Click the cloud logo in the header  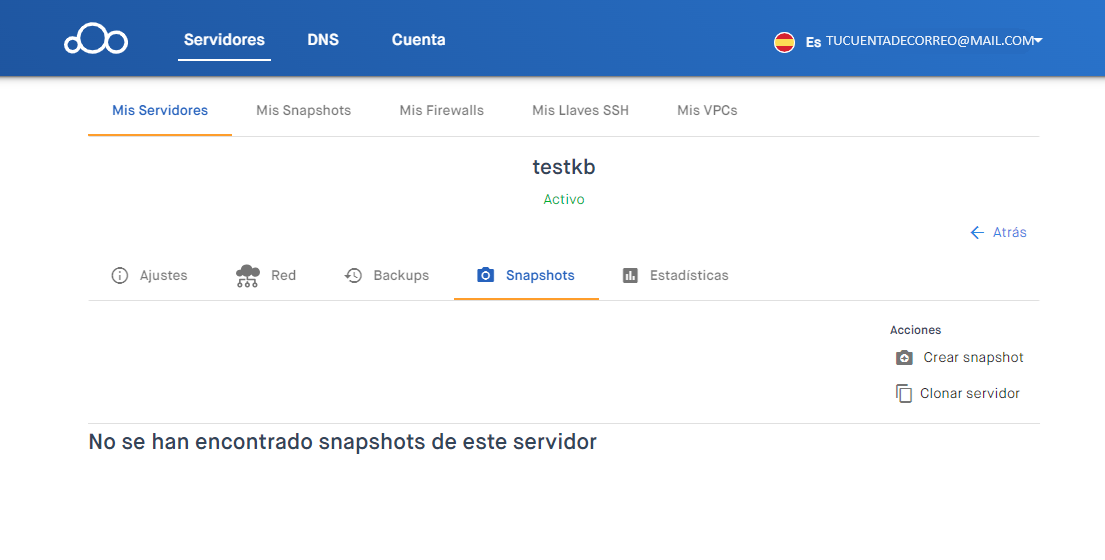[96, 41]
